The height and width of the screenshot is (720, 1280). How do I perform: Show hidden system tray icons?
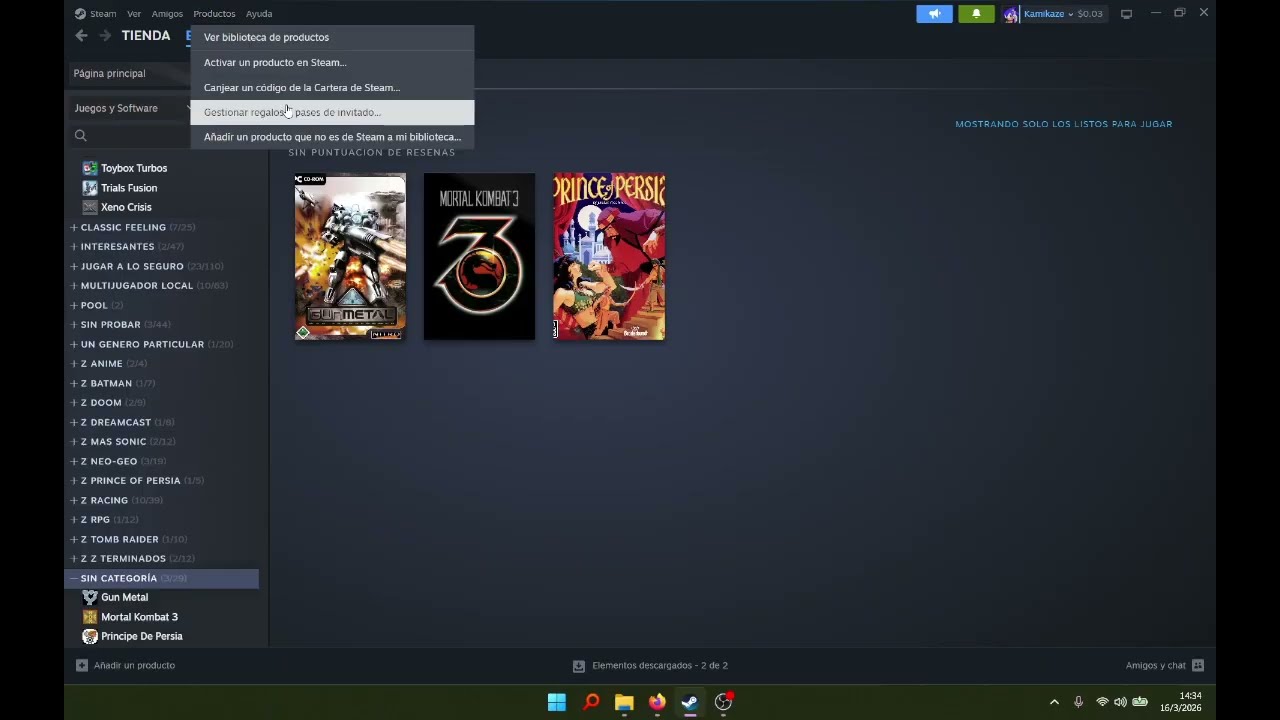tap(1054, 702)
